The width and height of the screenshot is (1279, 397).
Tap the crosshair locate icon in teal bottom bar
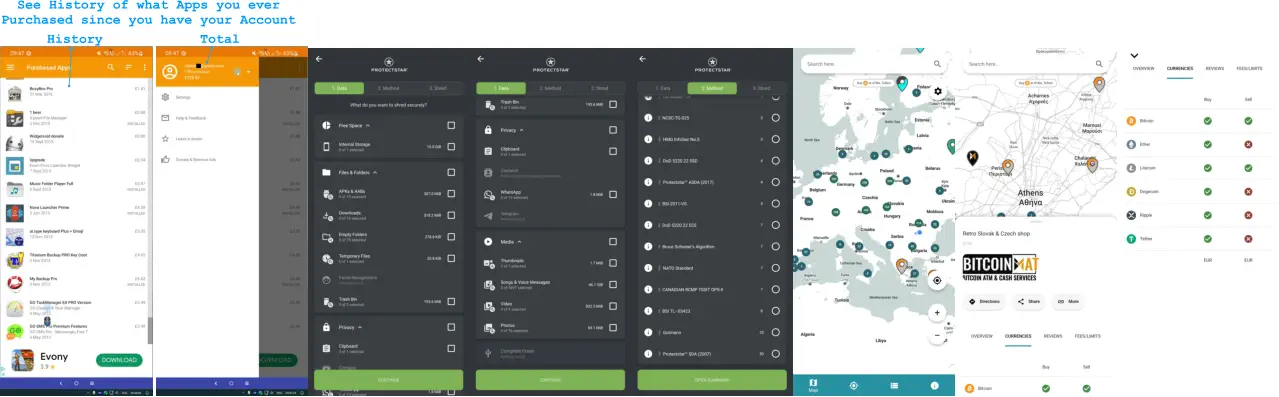[853, 385]
